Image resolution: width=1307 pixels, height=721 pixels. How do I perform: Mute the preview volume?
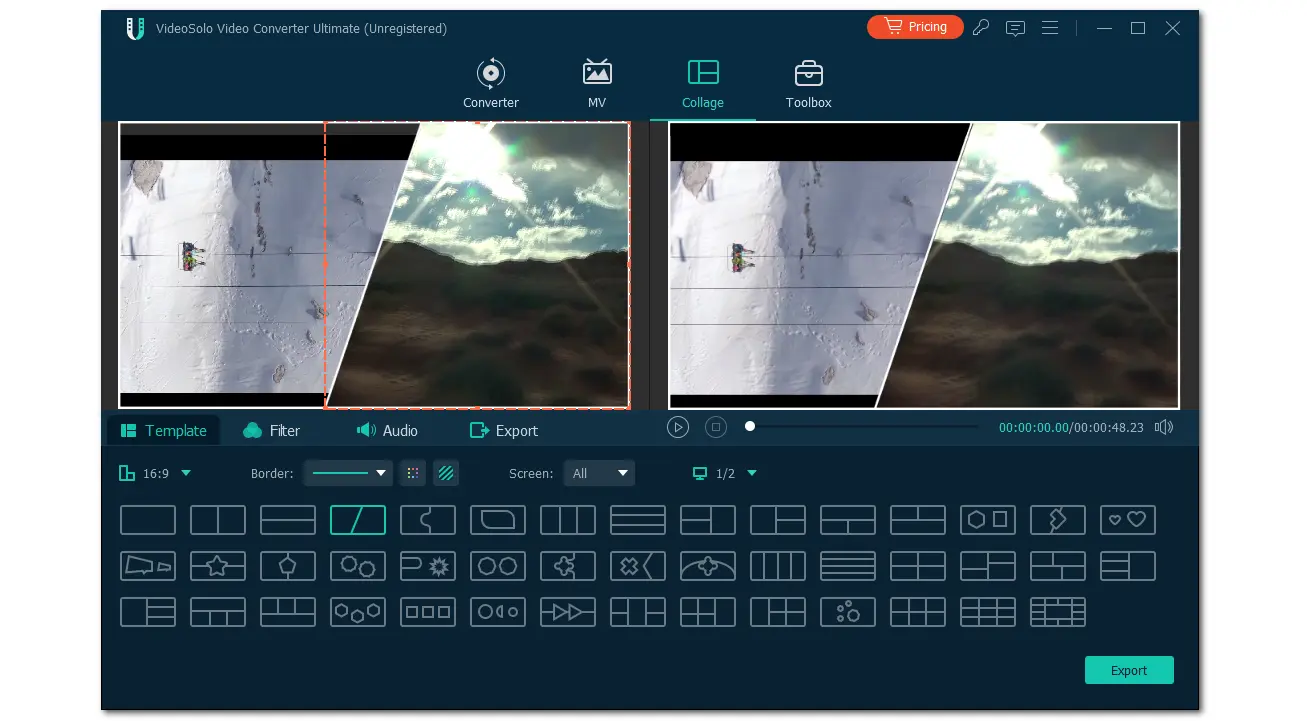point(1164,427)
